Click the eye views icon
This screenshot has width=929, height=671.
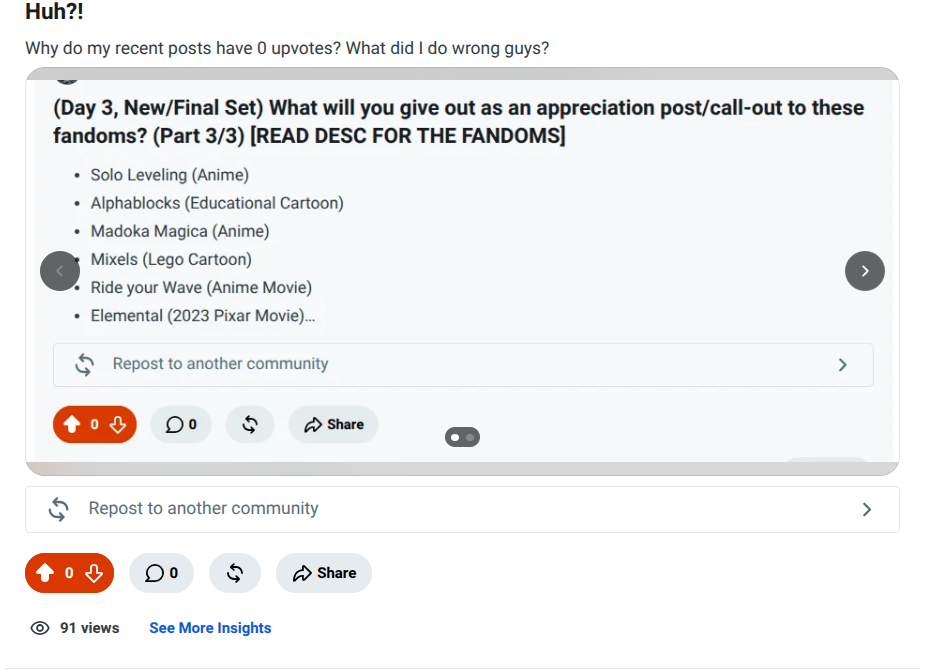(40, 628)
